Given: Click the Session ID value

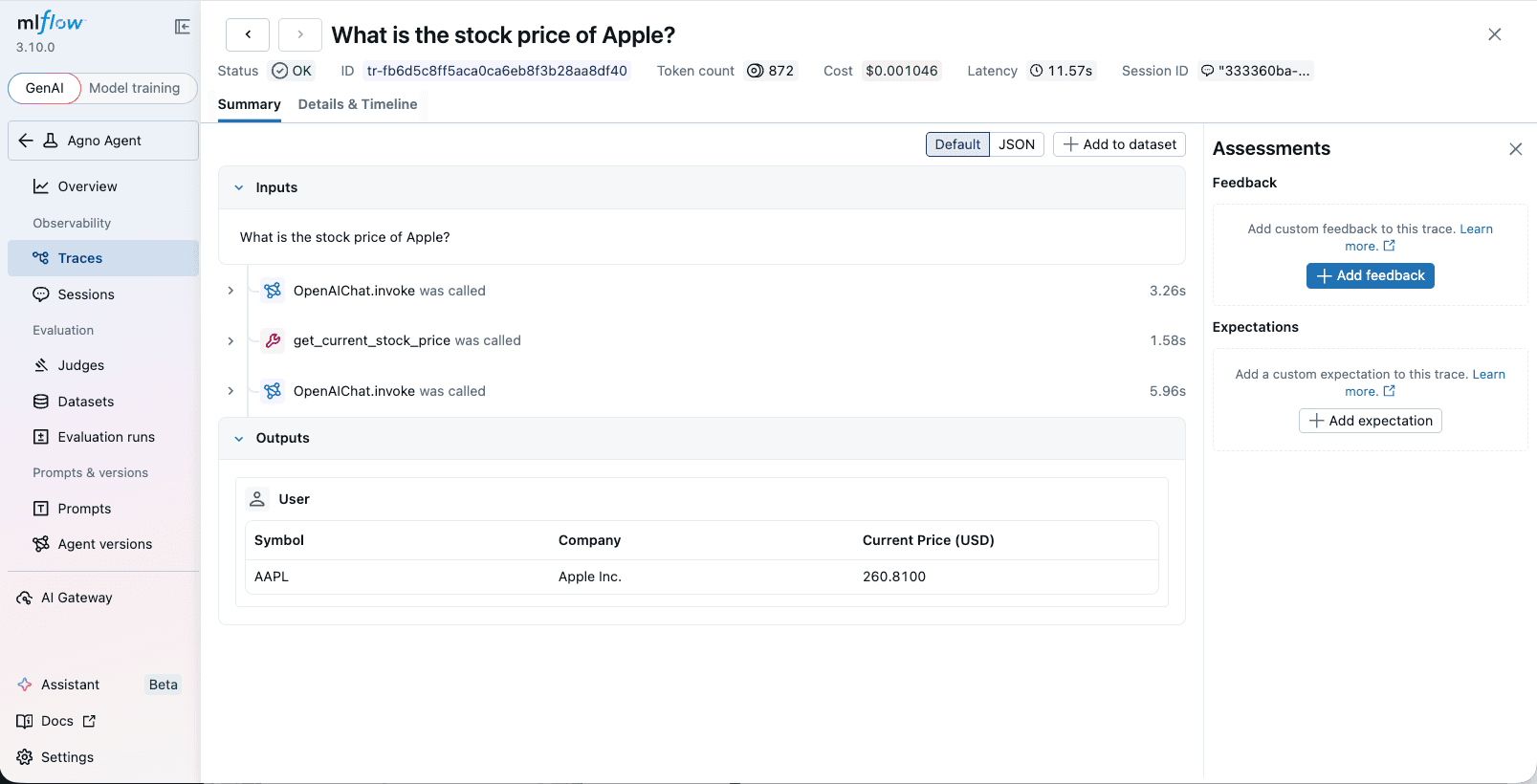Looking at the screenshot, I should (x=1256, y=71).
